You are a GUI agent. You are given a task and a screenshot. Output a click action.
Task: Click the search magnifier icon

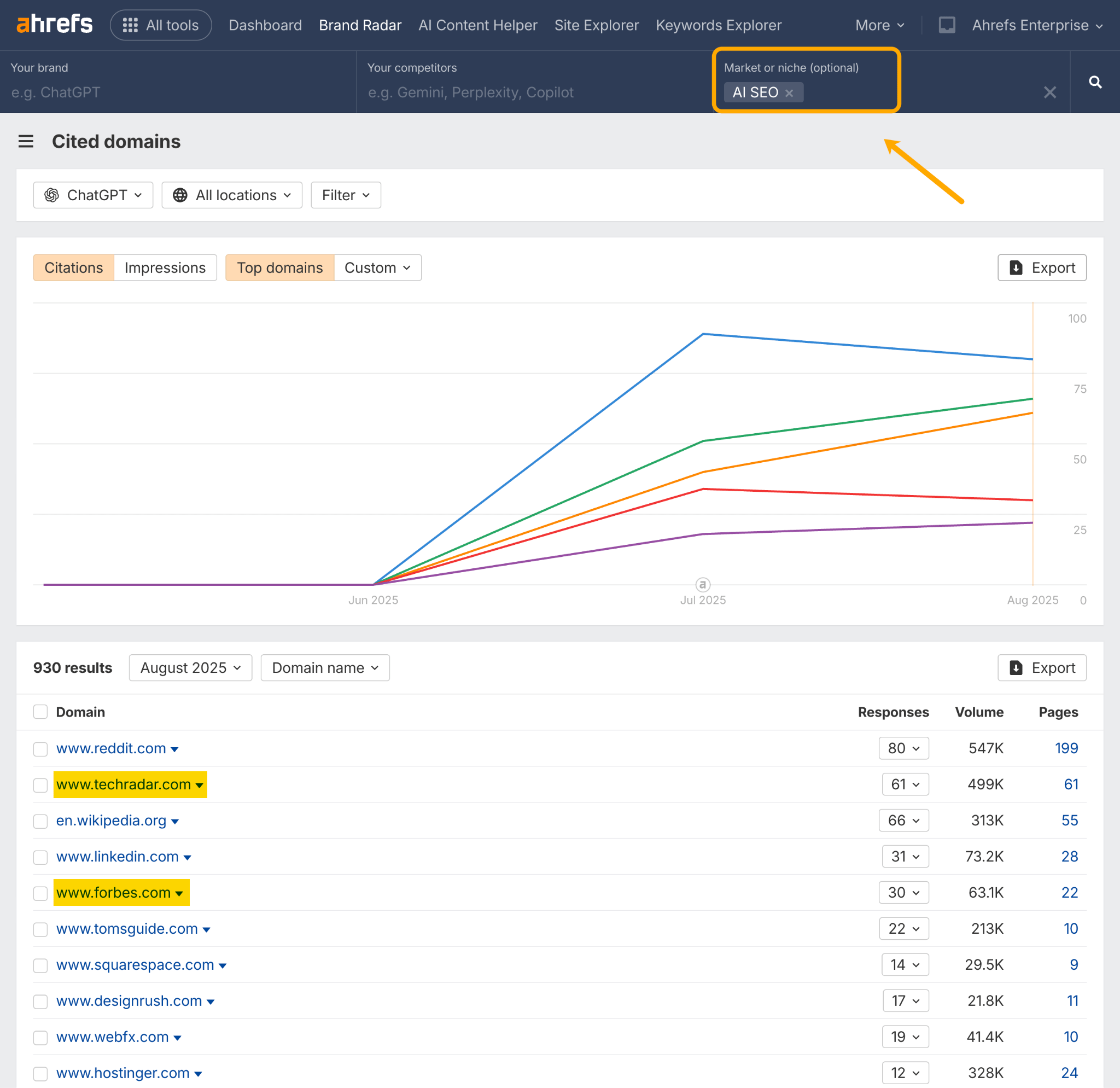tap(1095, 82)
